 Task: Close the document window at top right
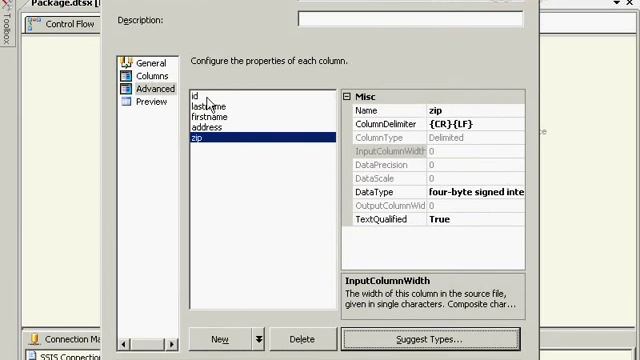[630, 3]
